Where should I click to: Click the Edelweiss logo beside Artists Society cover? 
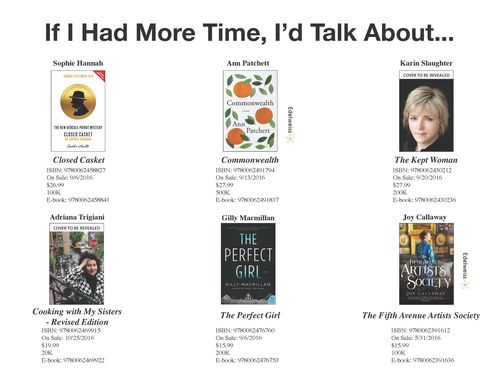point(465,271)
